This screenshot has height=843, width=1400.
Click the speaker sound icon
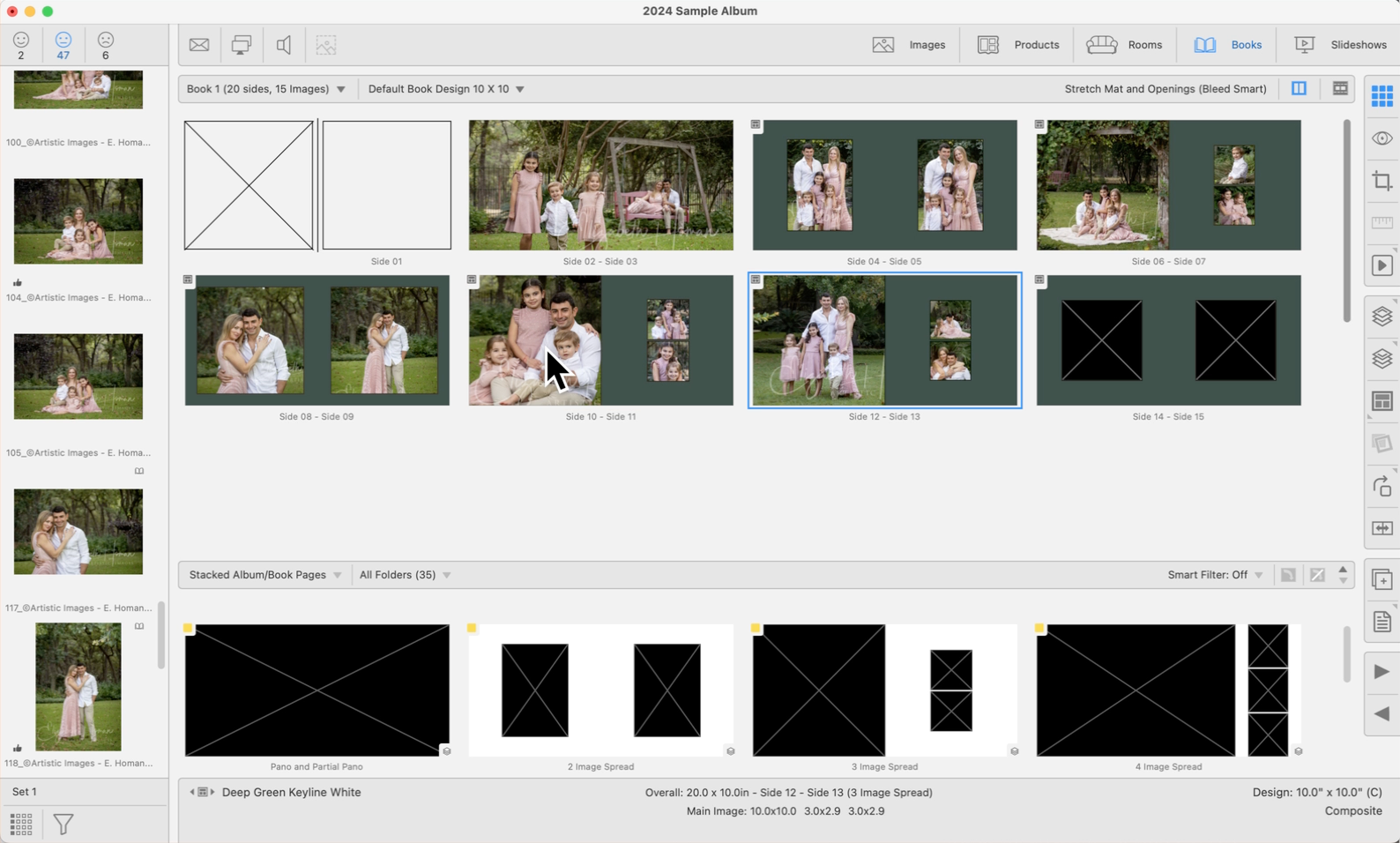[284, 45]
